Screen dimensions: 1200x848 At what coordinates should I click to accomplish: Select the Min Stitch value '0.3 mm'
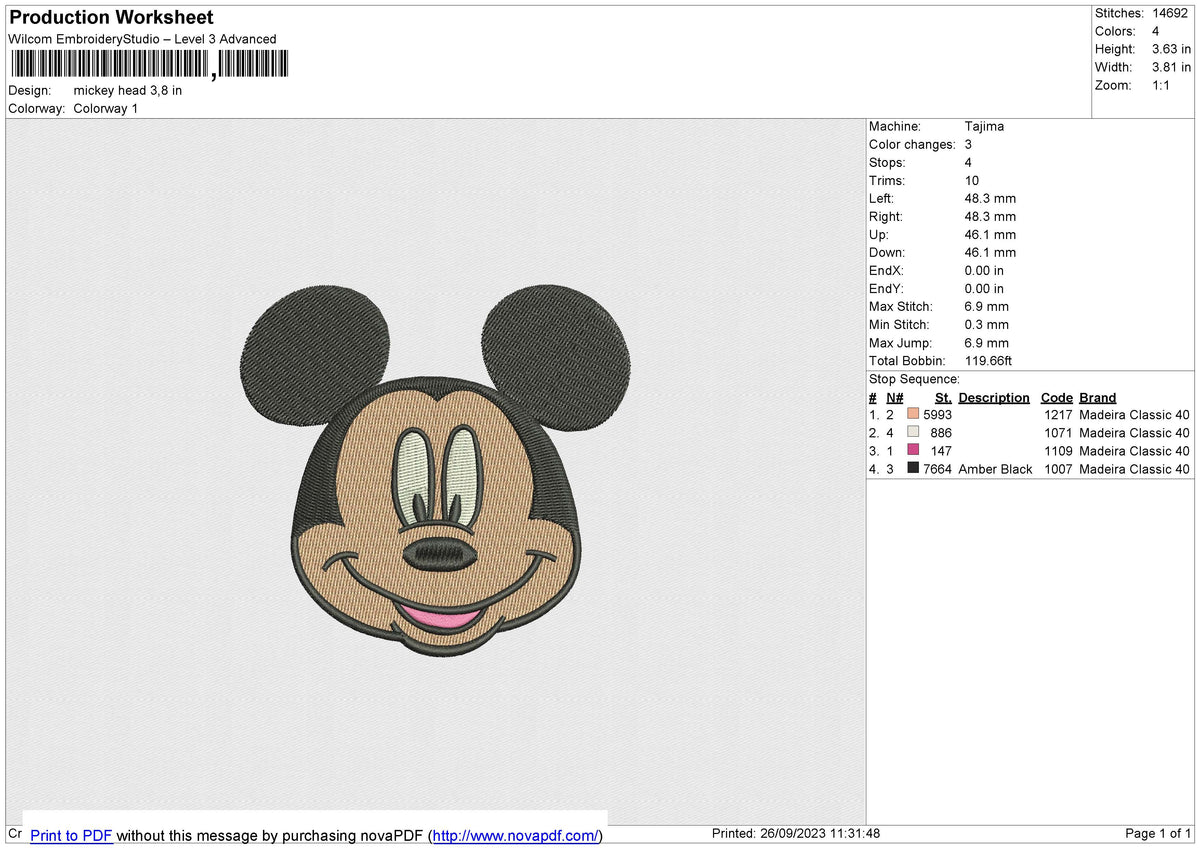click(987, 324)
